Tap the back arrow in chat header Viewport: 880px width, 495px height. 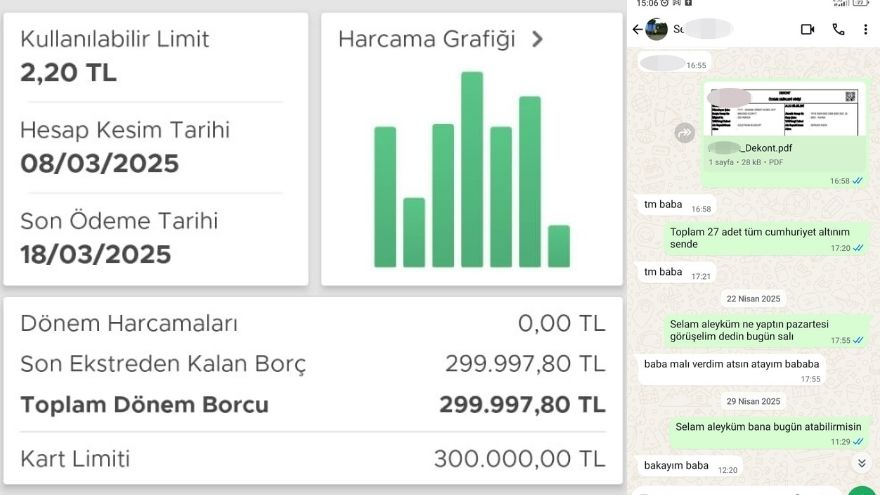[637, 30]
